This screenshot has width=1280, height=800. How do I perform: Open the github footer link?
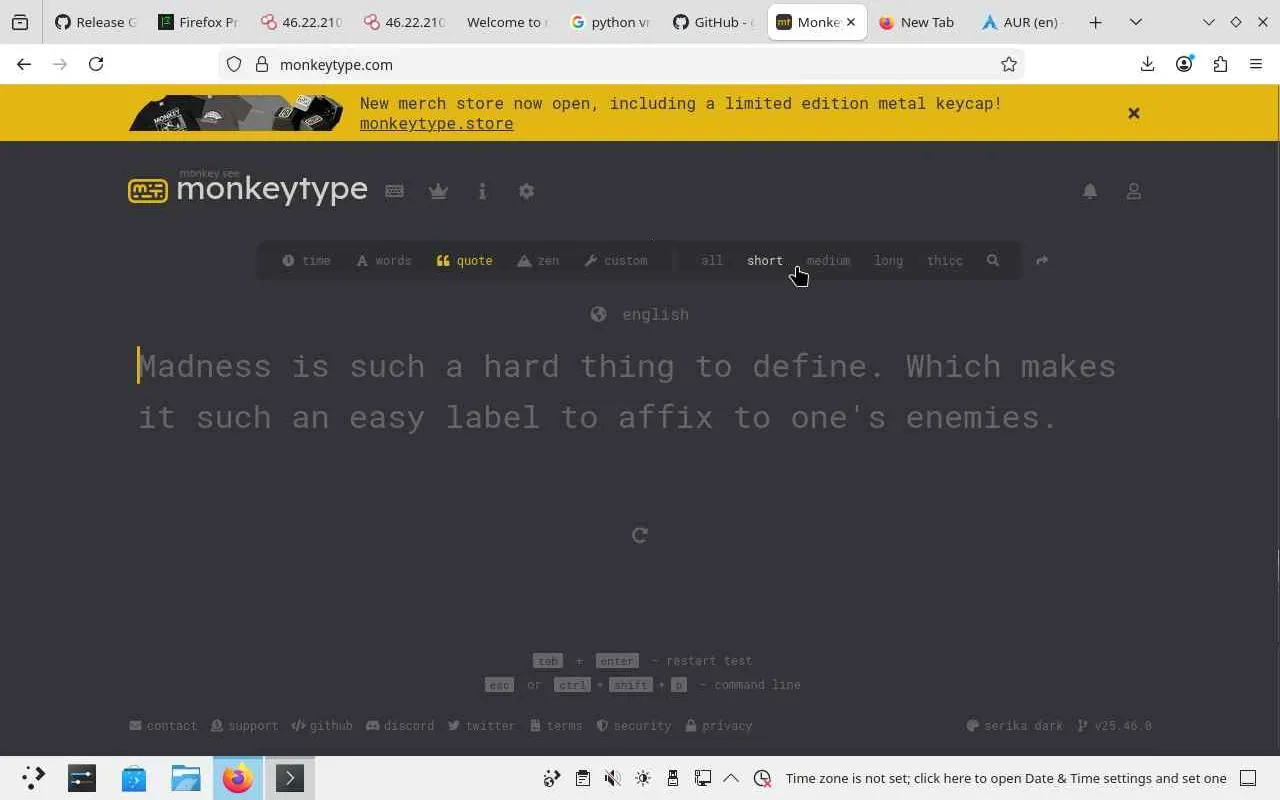click(322, 726)
